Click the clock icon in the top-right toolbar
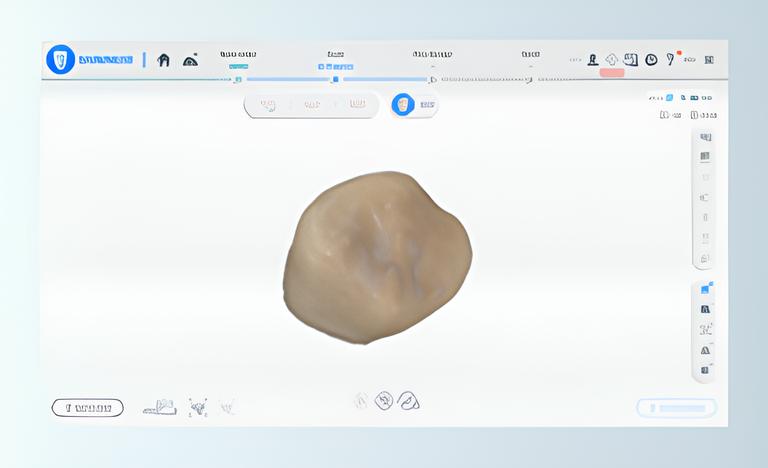 [x=651, y=60]
